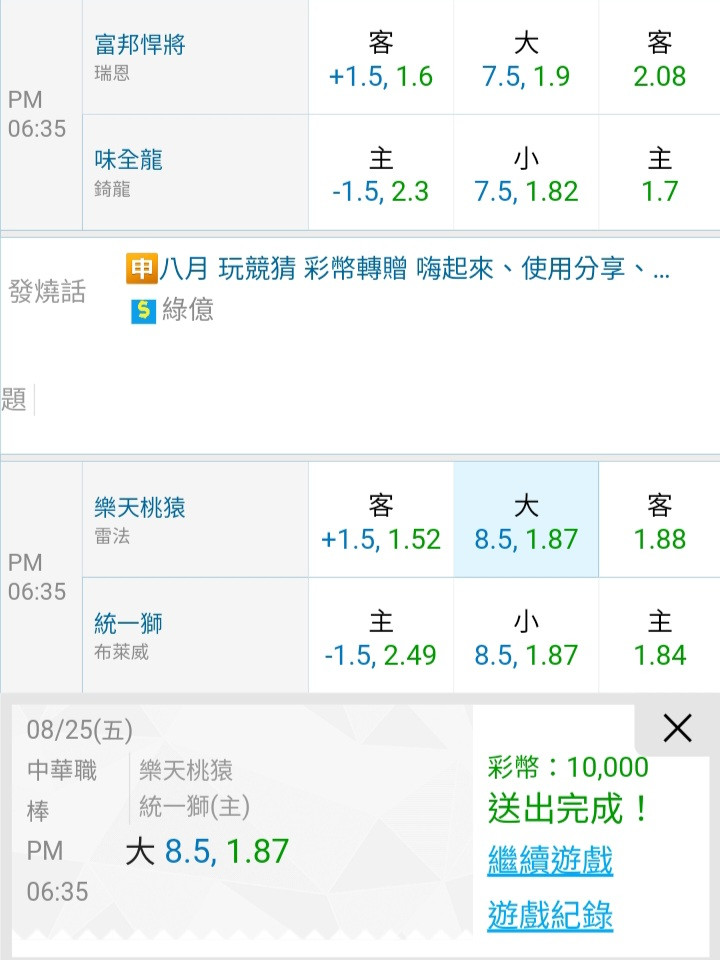Close the bet confirmation popup with X
The image size is (720, 960).
[677, 728]
